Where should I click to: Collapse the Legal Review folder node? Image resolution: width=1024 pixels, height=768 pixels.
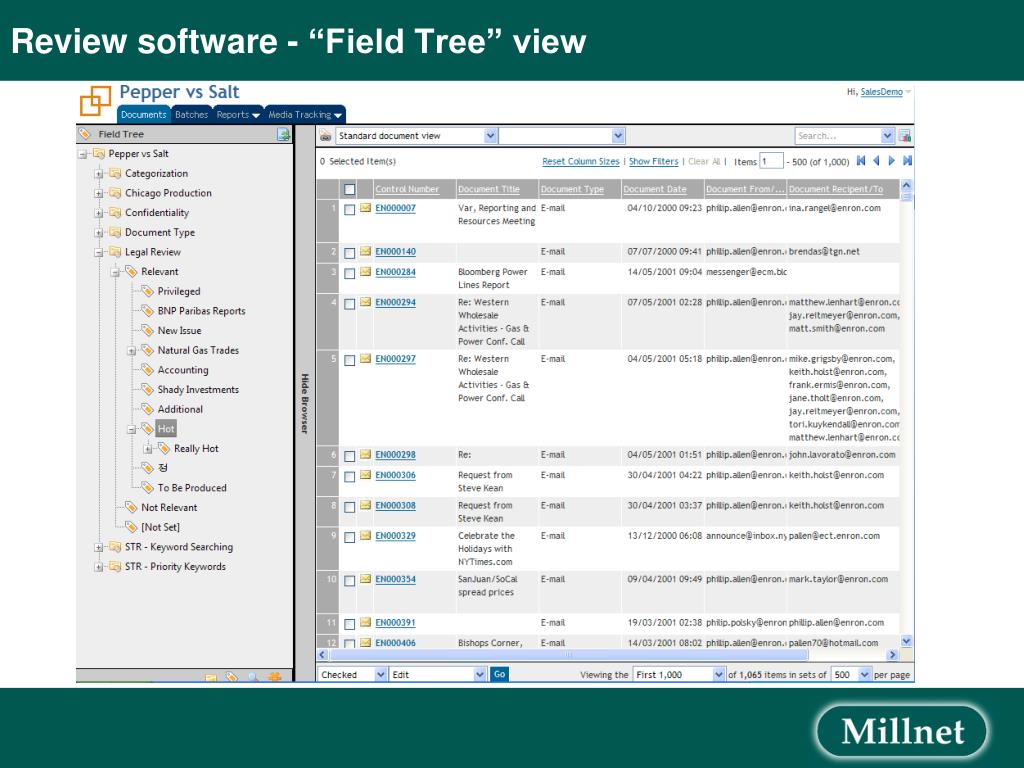(x=99, y=252)
